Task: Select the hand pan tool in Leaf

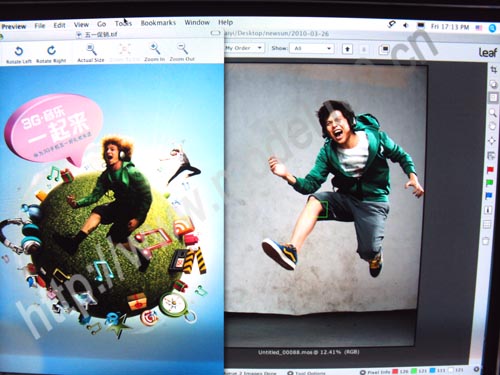Action: coord(492,127)
